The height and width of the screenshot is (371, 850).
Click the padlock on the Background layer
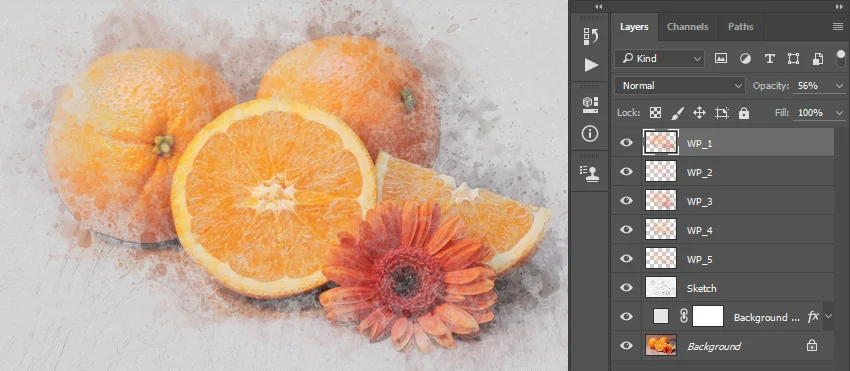[812, 346]
